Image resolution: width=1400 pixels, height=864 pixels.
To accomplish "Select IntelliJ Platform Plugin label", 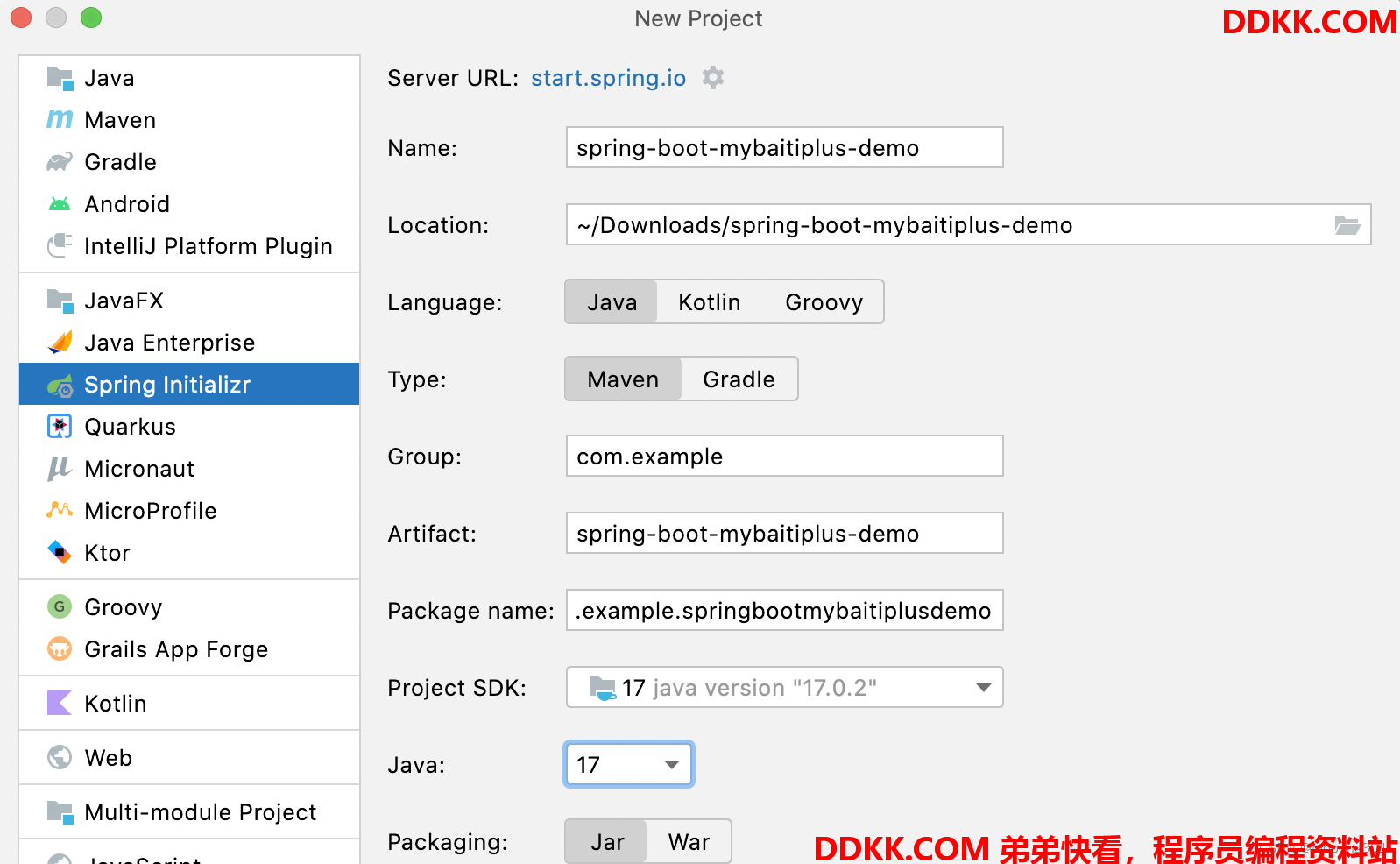I will (x=209, y=246).
